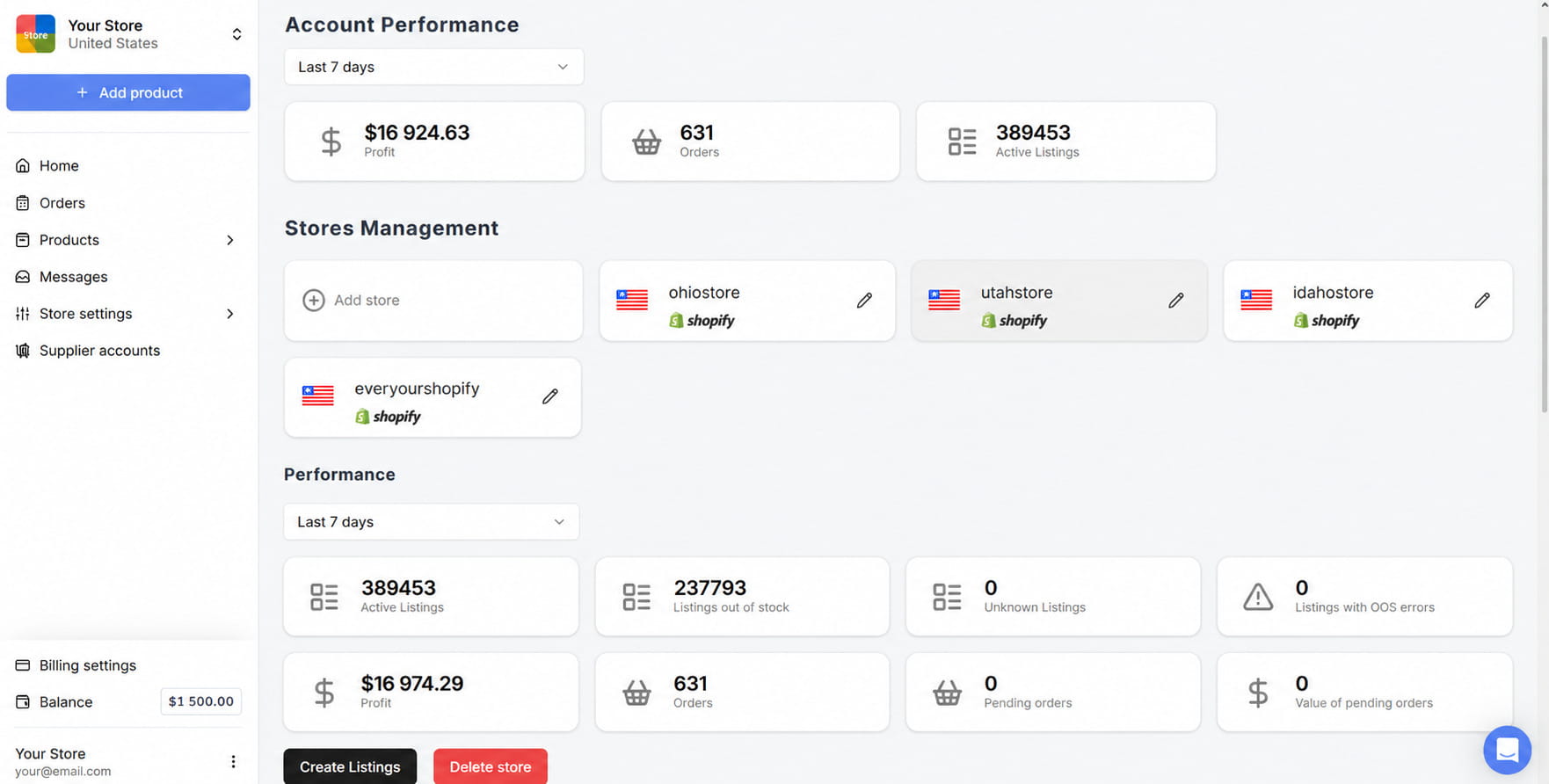
Task: Click the your@email.com address
Action: coord(63,771)
